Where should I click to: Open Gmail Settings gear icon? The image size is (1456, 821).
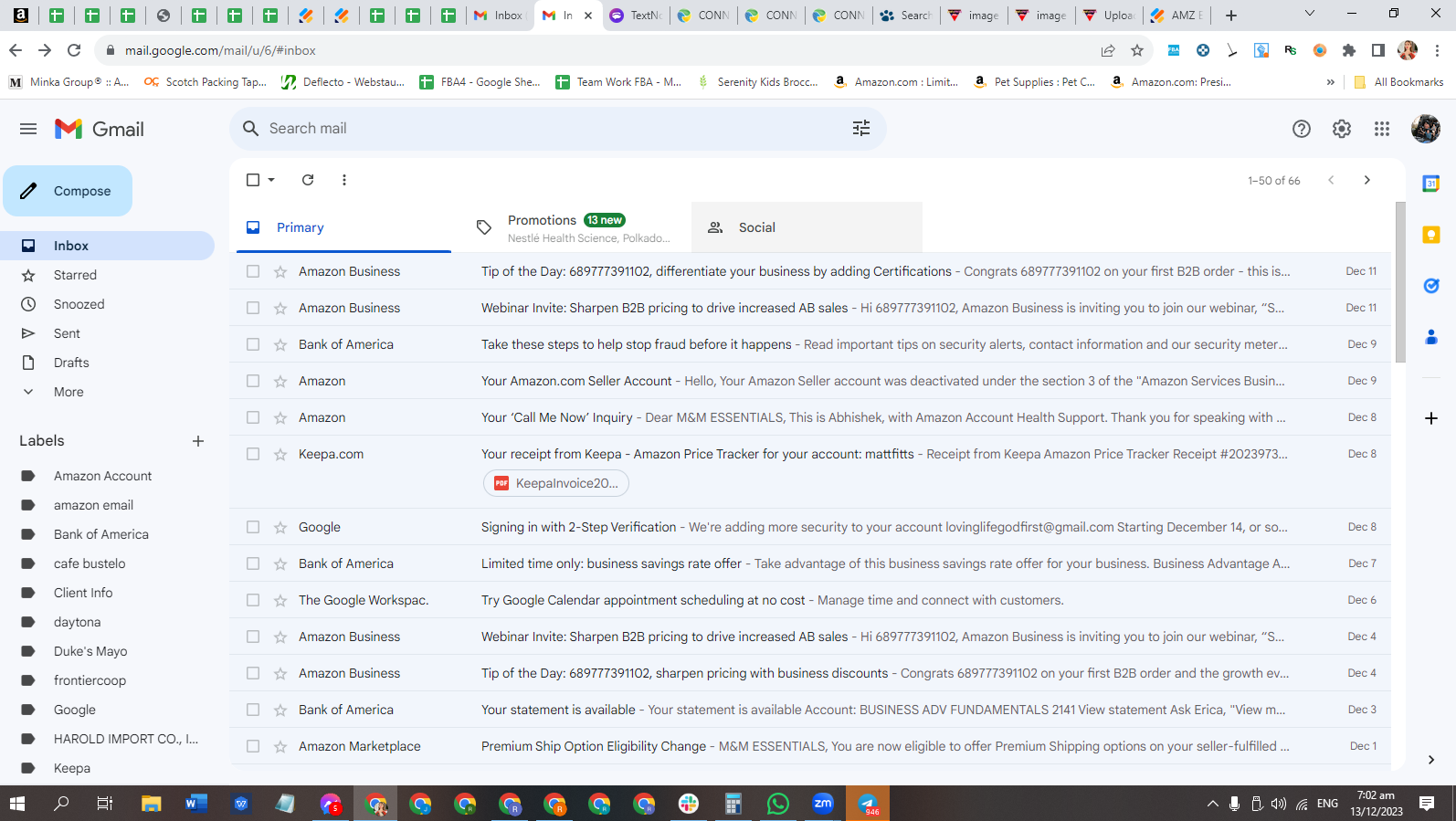1342,129
